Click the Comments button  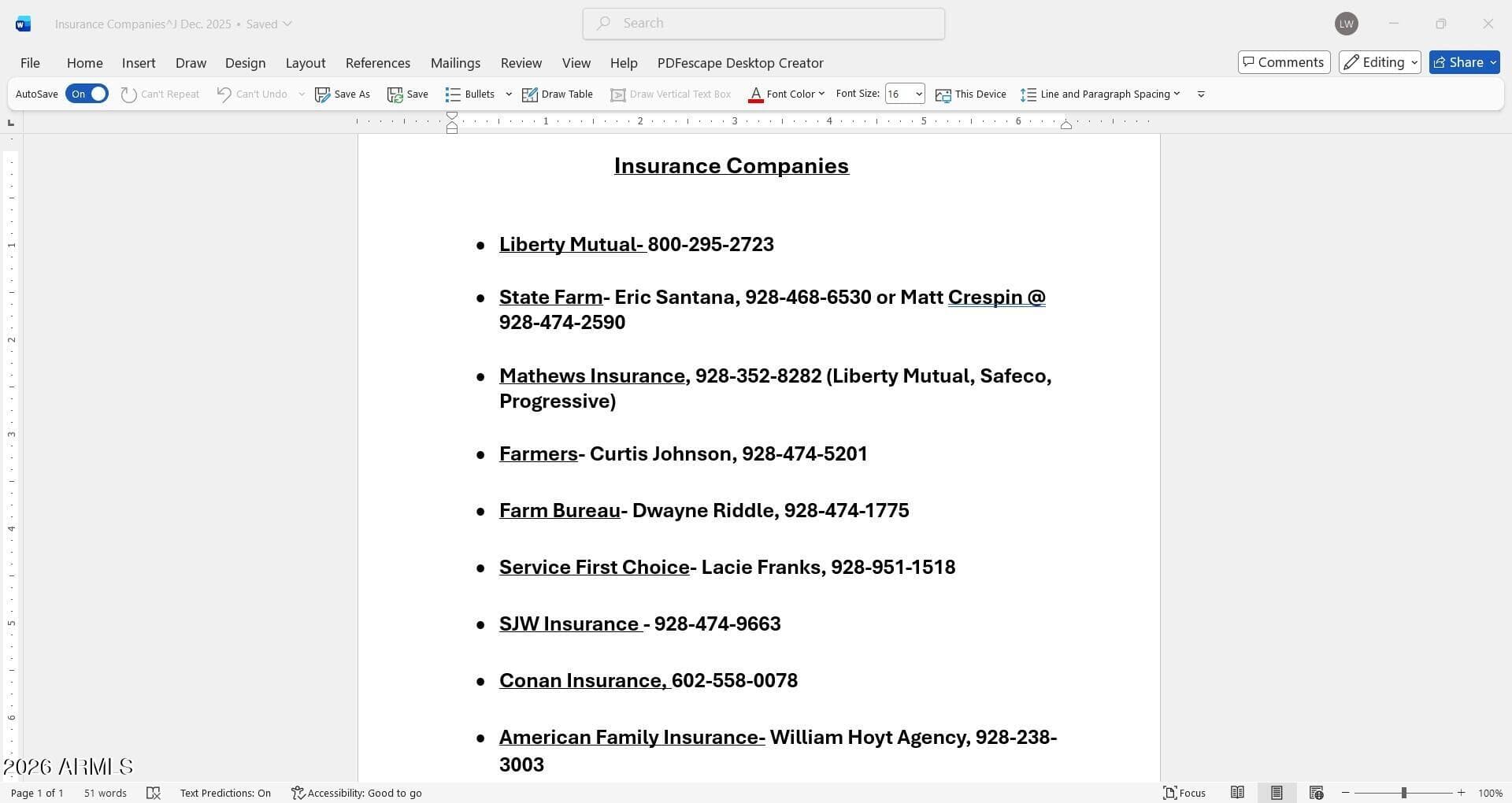pyautogui.click(x=1284, y=62)
